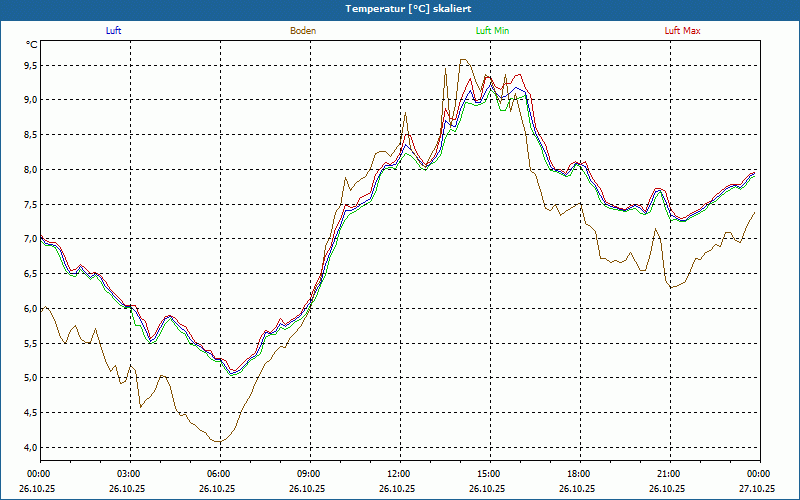
Task: Click the red "Luft Max" legend label
Action: [x=683, y=31]
